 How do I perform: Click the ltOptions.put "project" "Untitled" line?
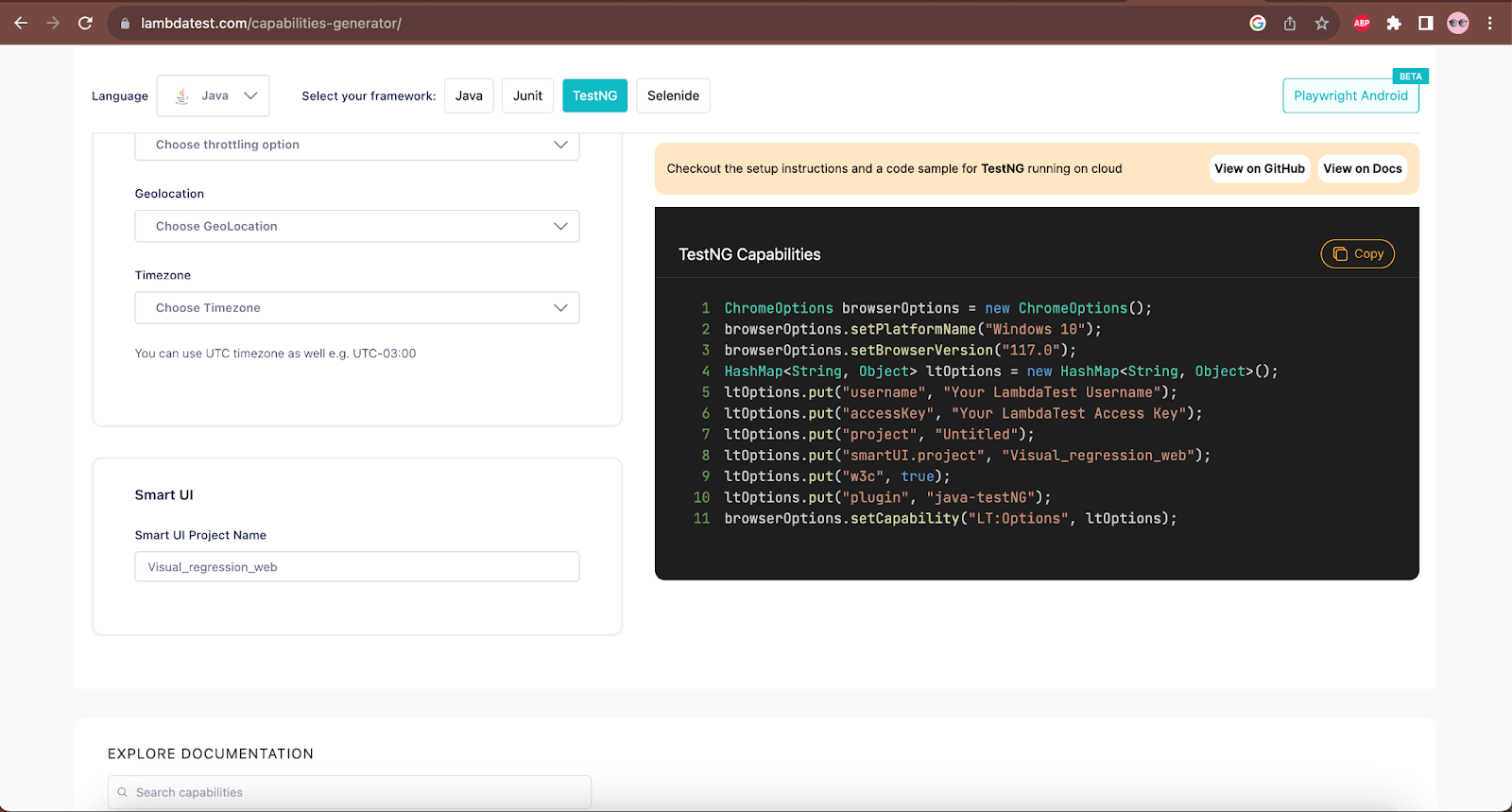click(x=879, y=434)
